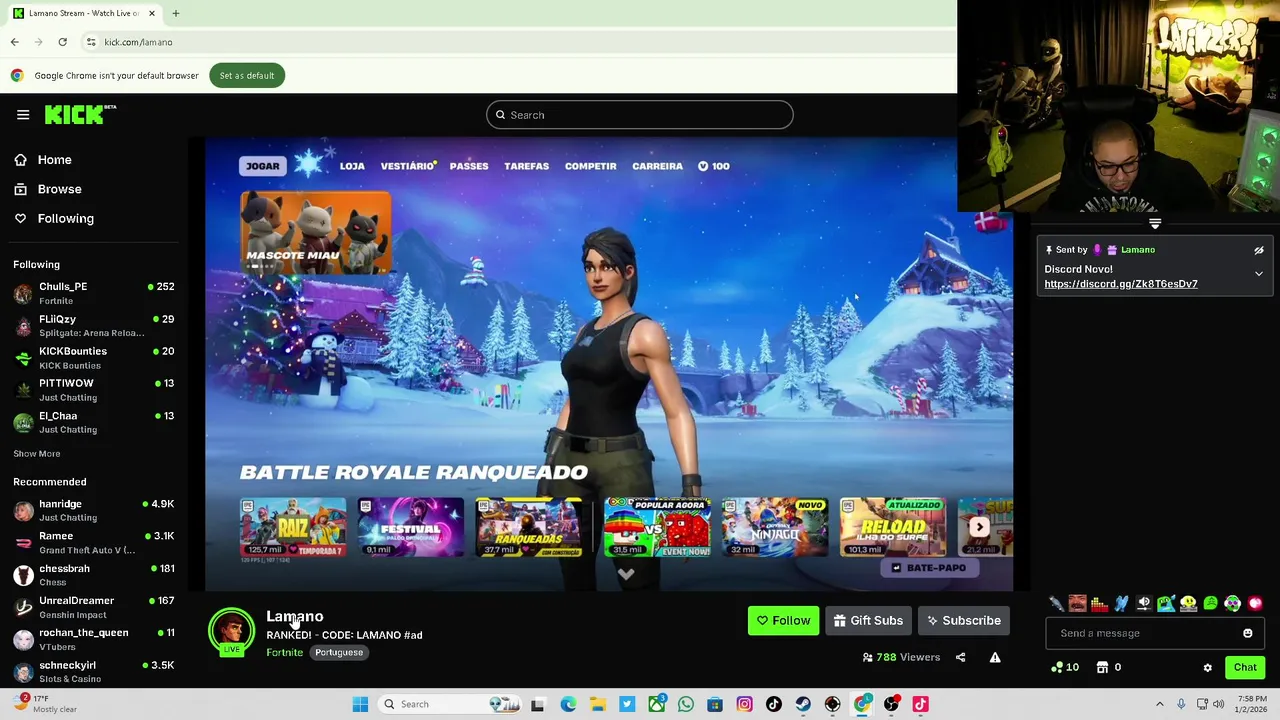Screen dimensions: 1280x720
Task: Open the PASSES tab in Fortnite
Action: pyautogui.click(x=469, y=166)
